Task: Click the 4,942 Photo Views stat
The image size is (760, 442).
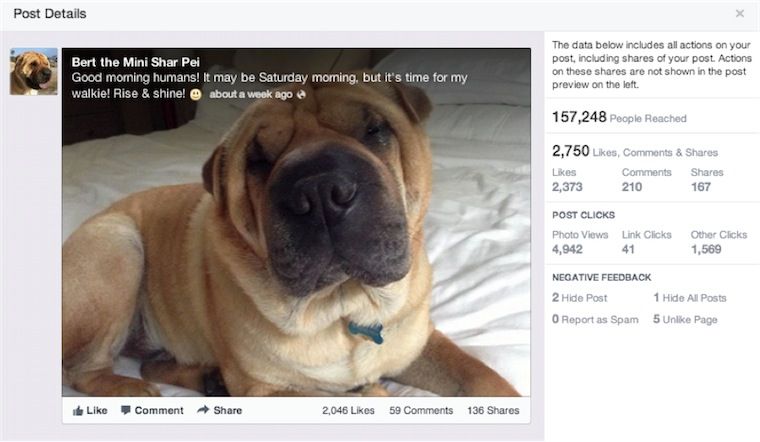Action: [x=567, y=249]
